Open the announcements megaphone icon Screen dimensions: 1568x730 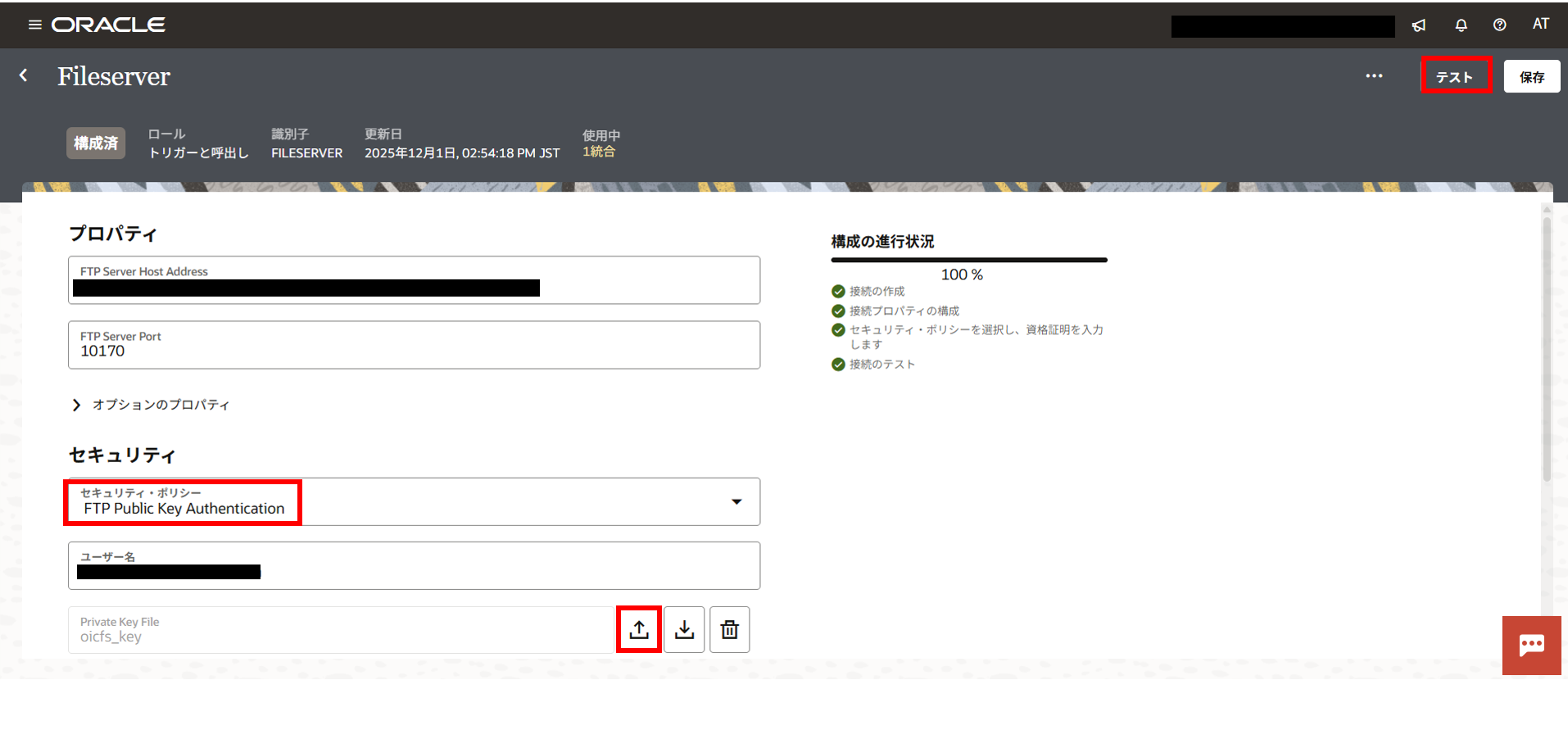(x=1419, y=25)
